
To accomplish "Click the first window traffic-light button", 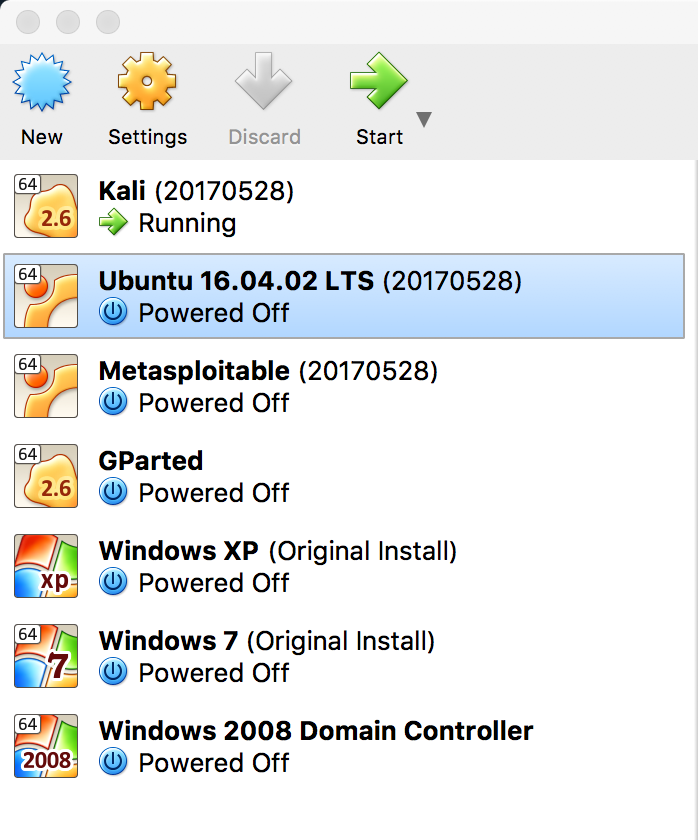I will click(28, 22).
